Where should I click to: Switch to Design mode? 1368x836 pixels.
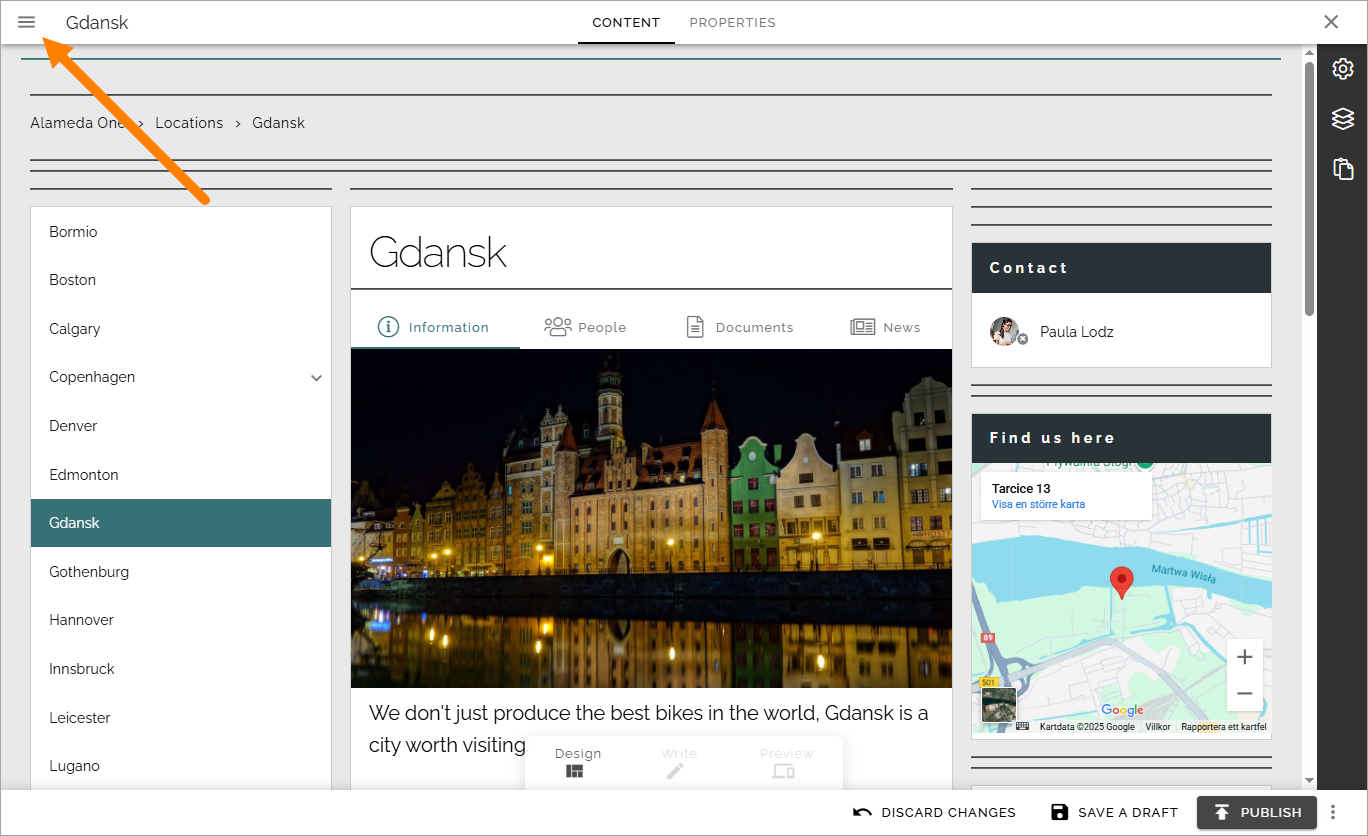coord(577,762)
